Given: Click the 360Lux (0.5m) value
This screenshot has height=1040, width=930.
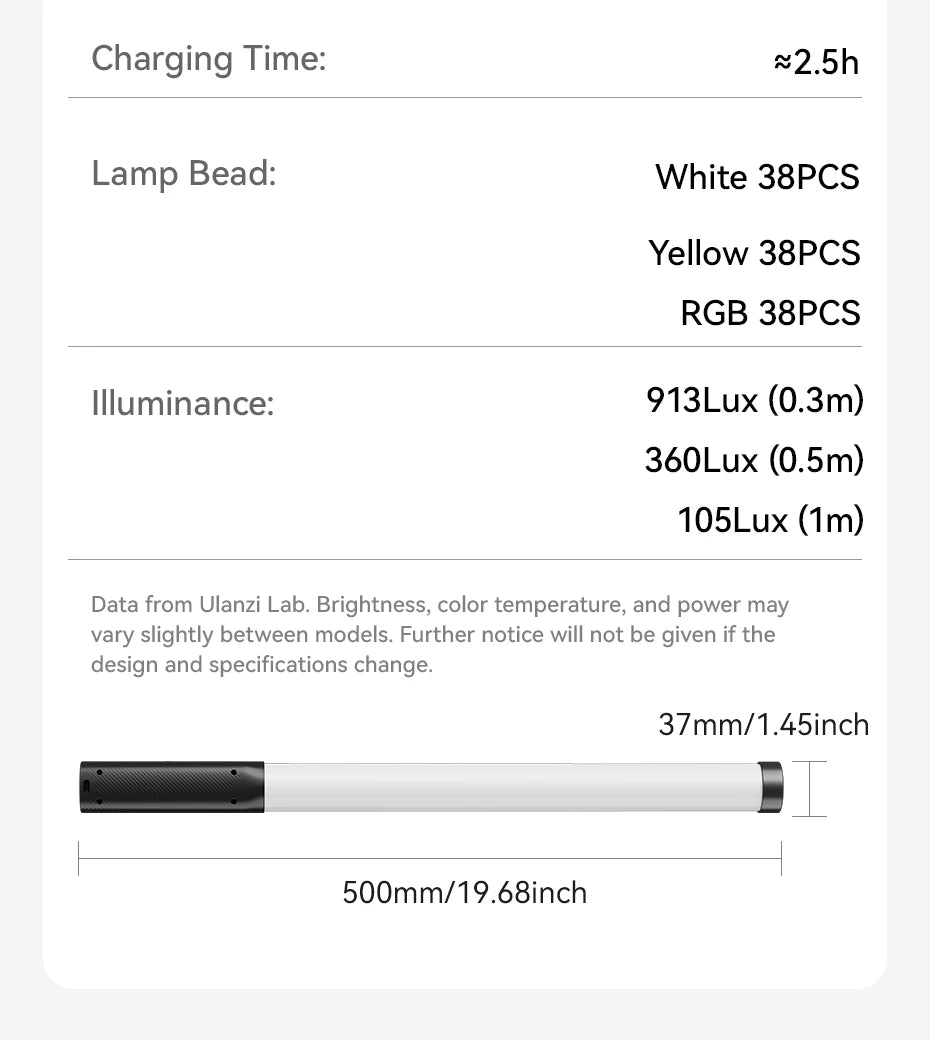Looking at the screenshot, I should click(x=753, y=460).
